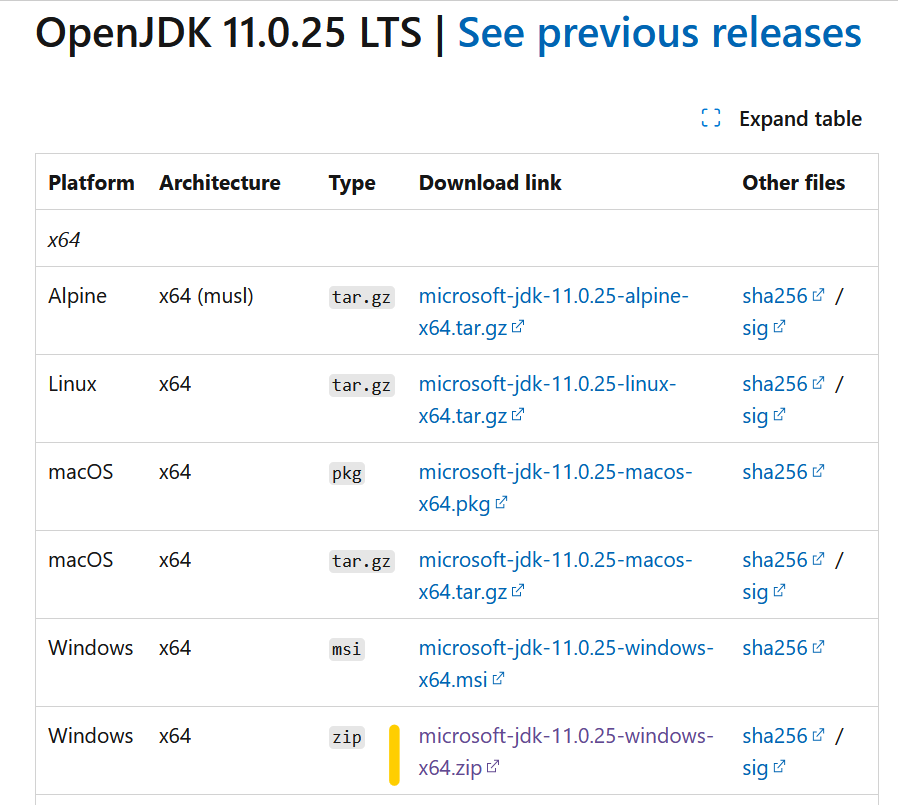Image resolution: width=898 pixels, height=805 pixels.
Task: Open sha256 file for Alpine row
Action: tap(774, 296)
